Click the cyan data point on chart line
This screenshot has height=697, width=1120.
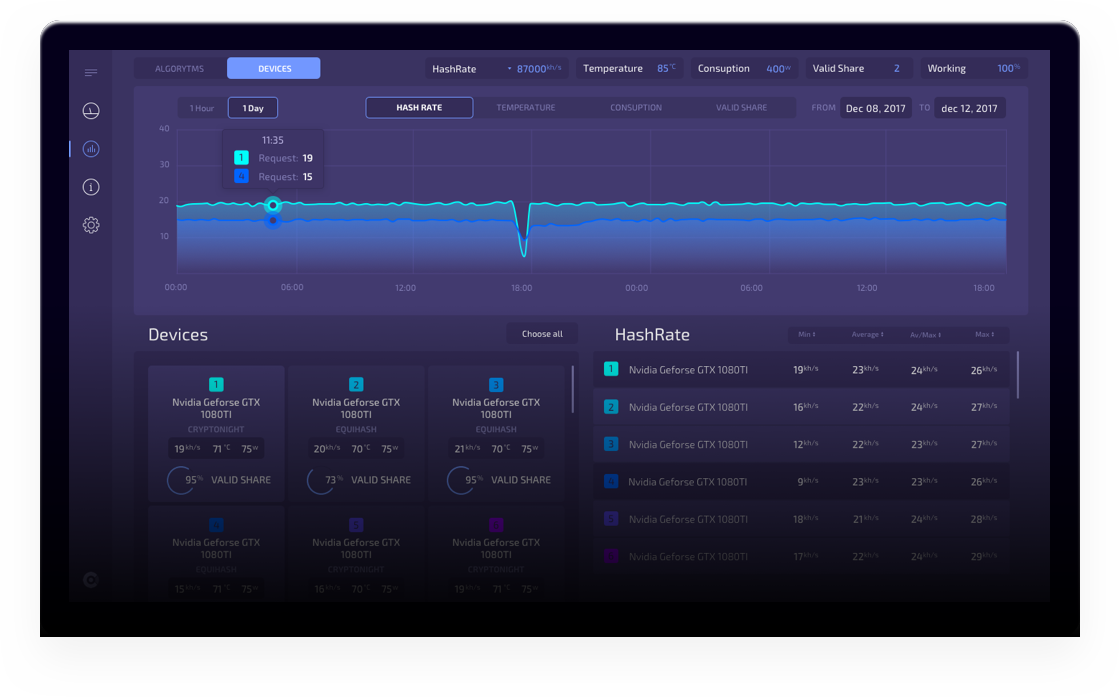(273, 206)
